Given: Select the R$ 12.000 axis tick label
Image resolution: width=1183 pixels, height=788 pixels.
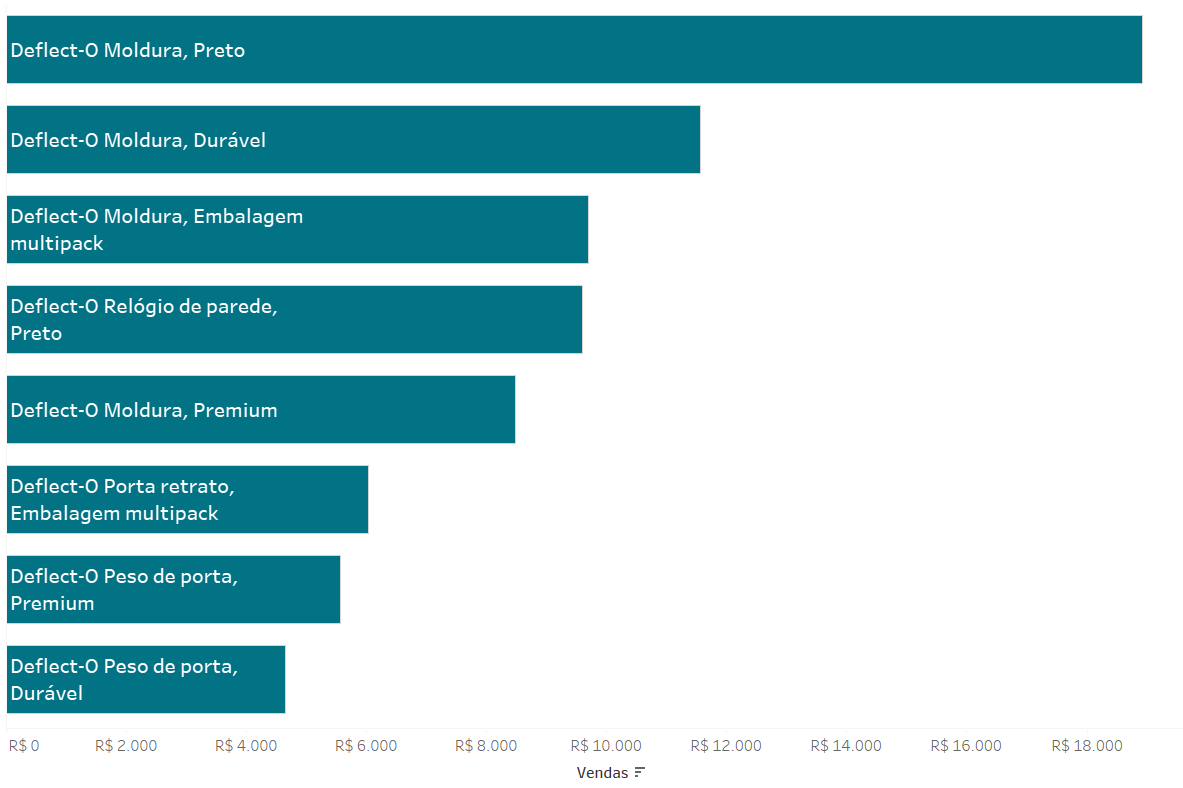Looking at the screenshot, I should [x=726, y=746].
